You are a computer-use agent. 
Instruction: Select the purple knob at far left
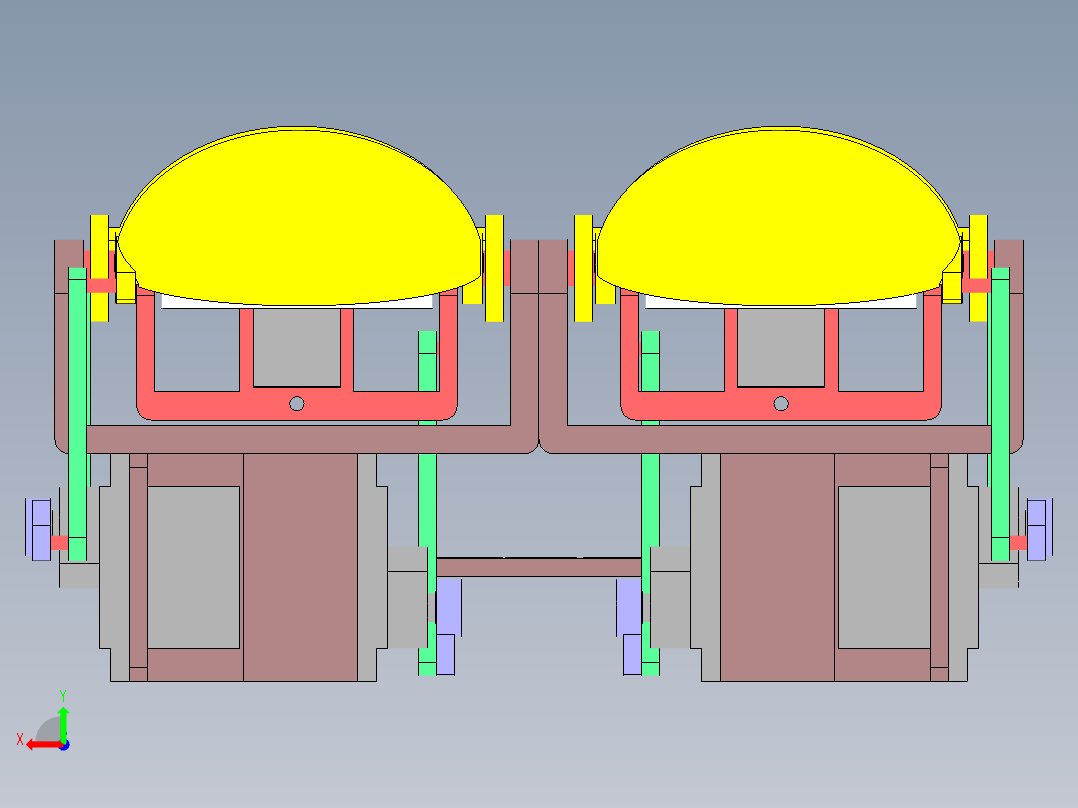tap(40, 529)
